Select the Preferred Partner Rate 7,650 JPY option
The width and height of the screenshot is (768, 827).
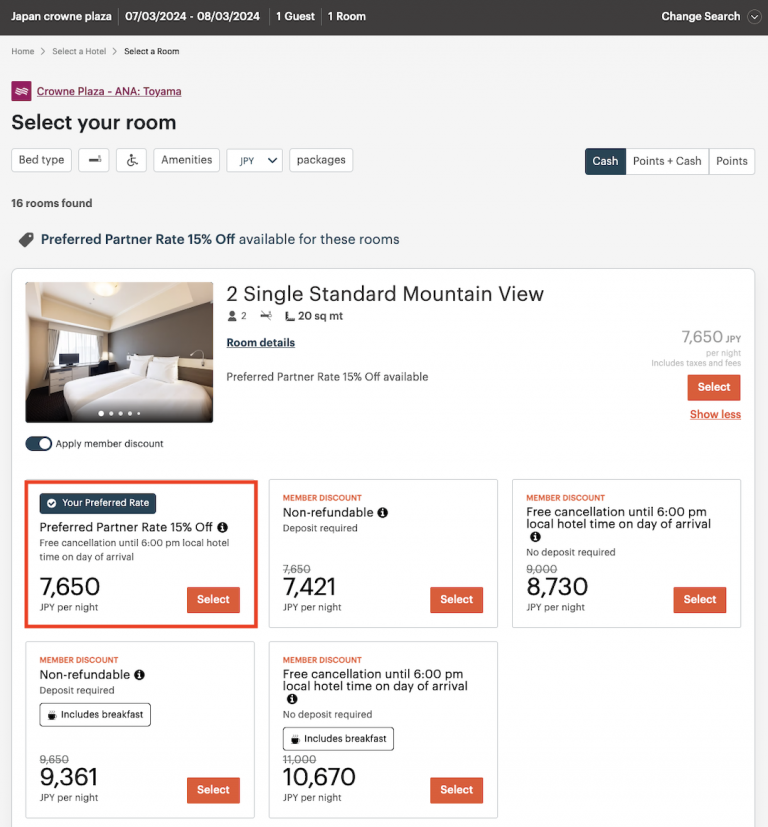(x=213, y=599)
